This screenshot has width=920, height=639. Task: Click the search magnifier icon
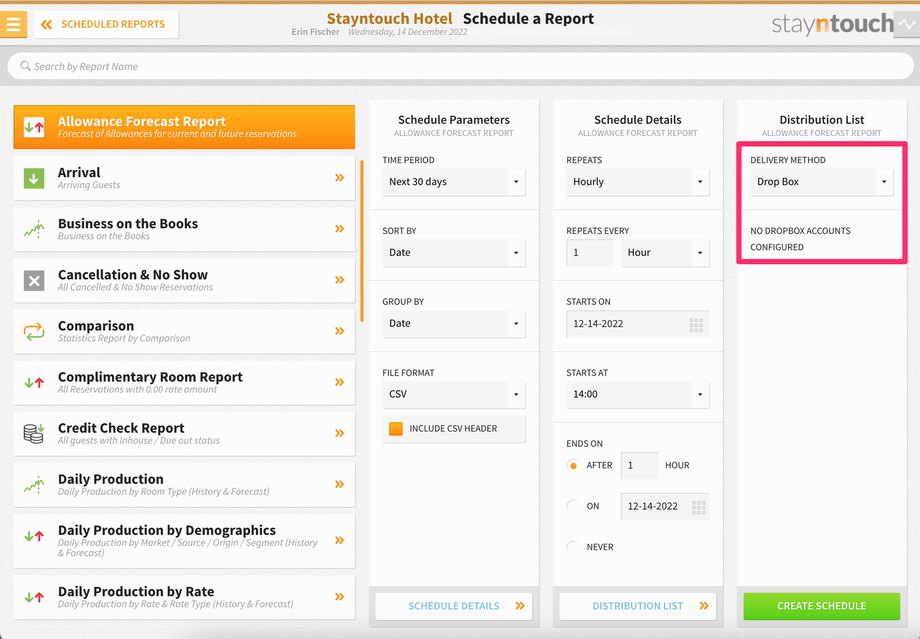tap(25, 66)
